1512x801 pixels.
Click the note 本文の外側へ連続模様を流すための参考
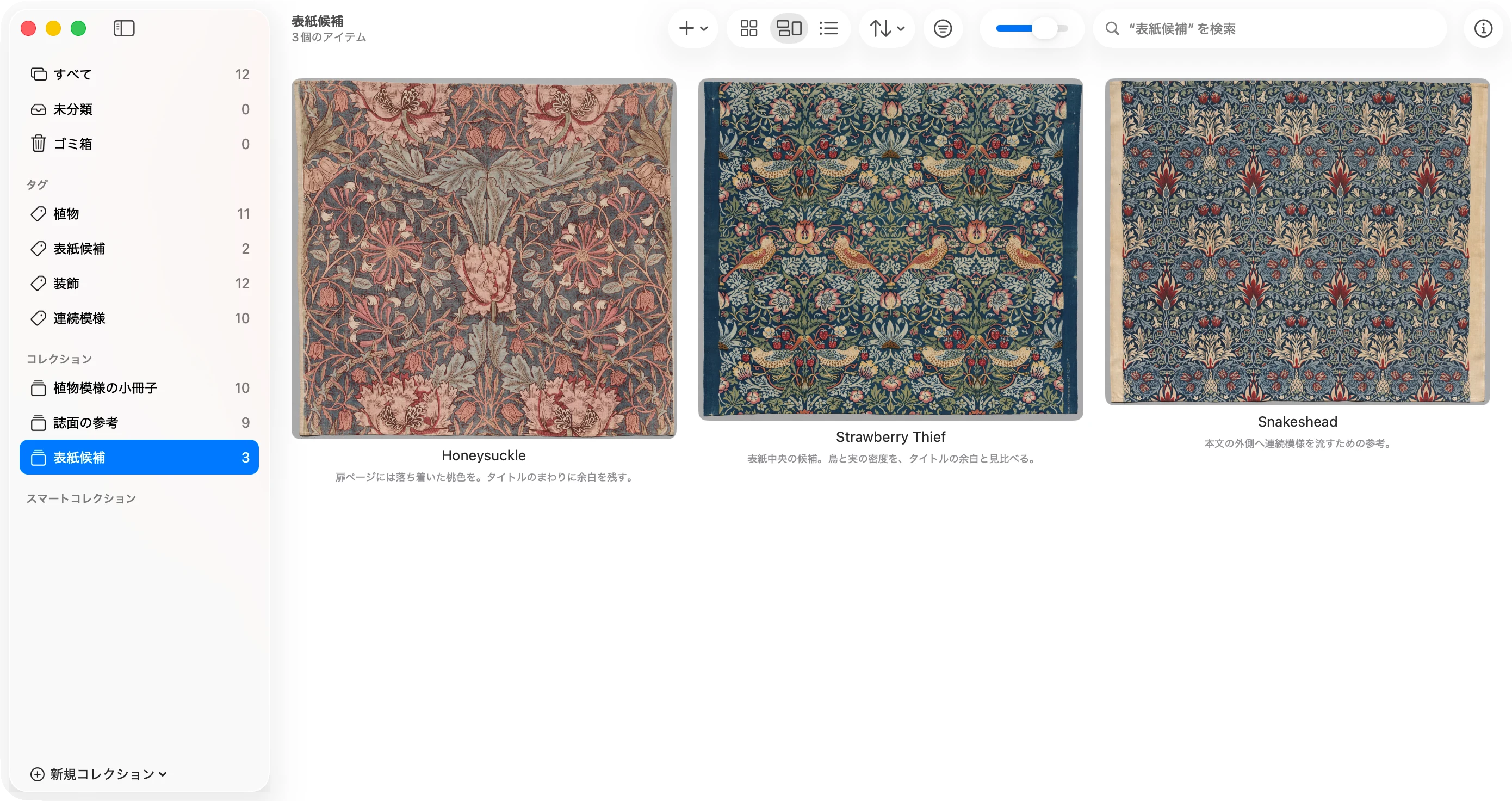pos(1297,443)
